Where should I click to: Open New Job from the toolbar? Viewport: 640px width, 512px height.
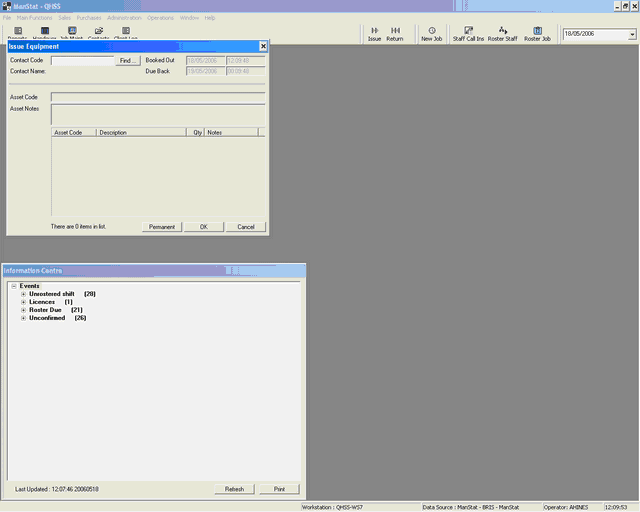(x=432, y=33)
